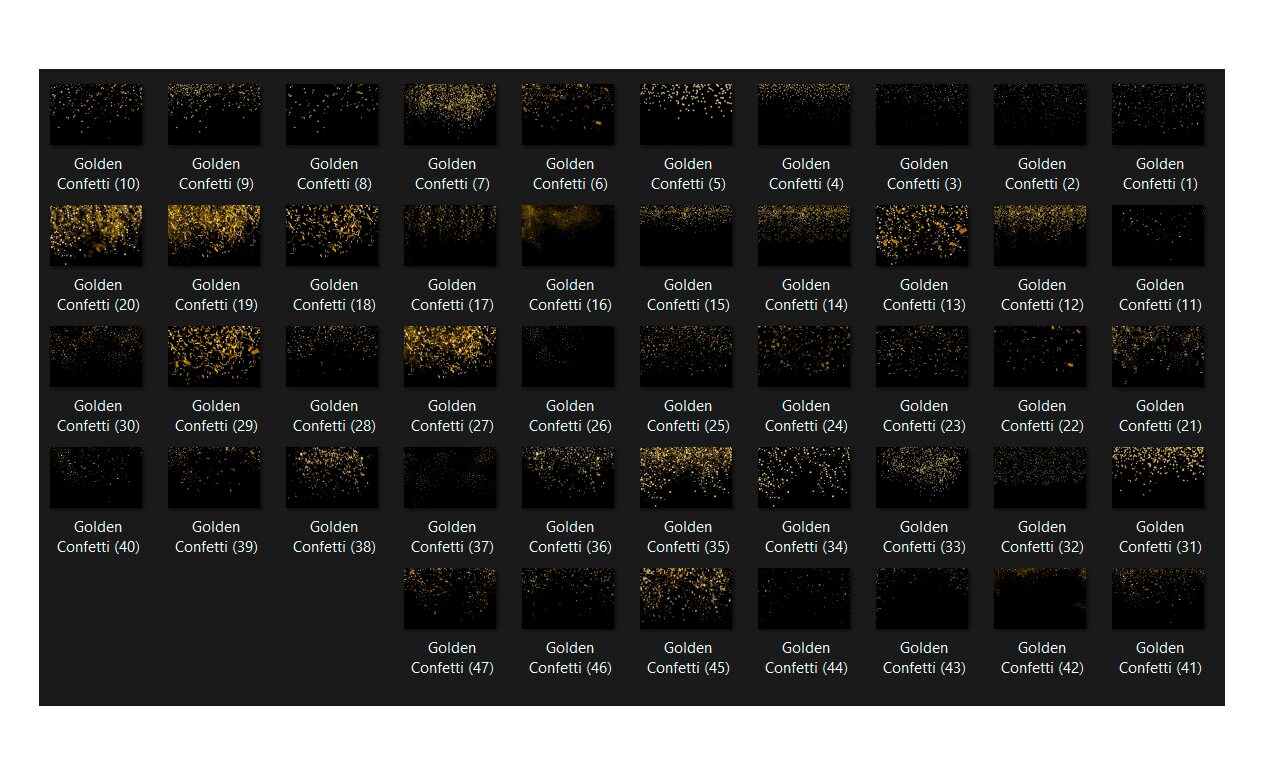Click the "Golden Confetti (40)" file name
The image size is (1264, 766).
(x=98, y=537)
